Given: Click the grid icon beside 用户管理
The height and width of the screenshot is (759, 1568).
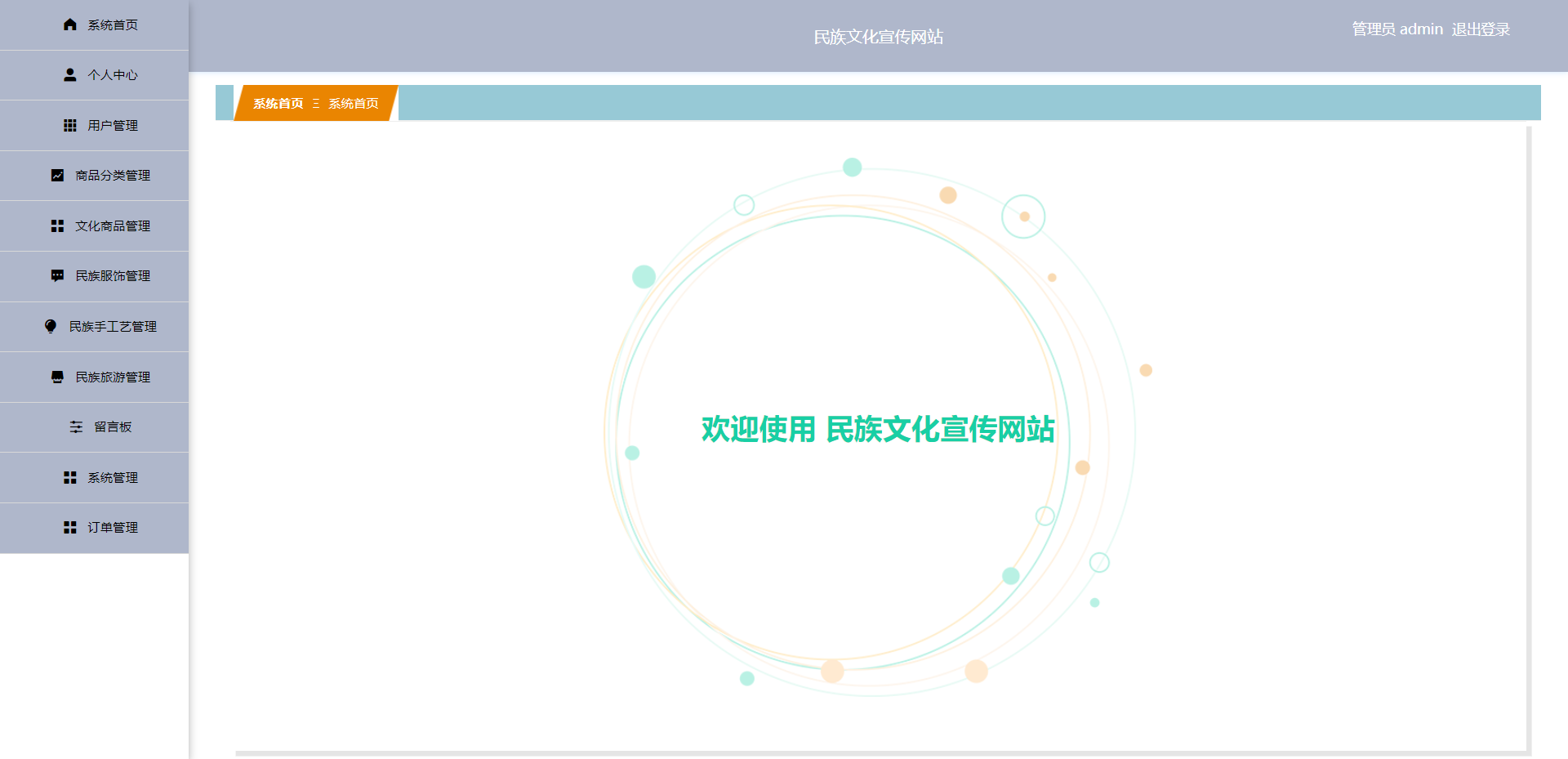Looking at the screenshot, I should pos(70,125).
